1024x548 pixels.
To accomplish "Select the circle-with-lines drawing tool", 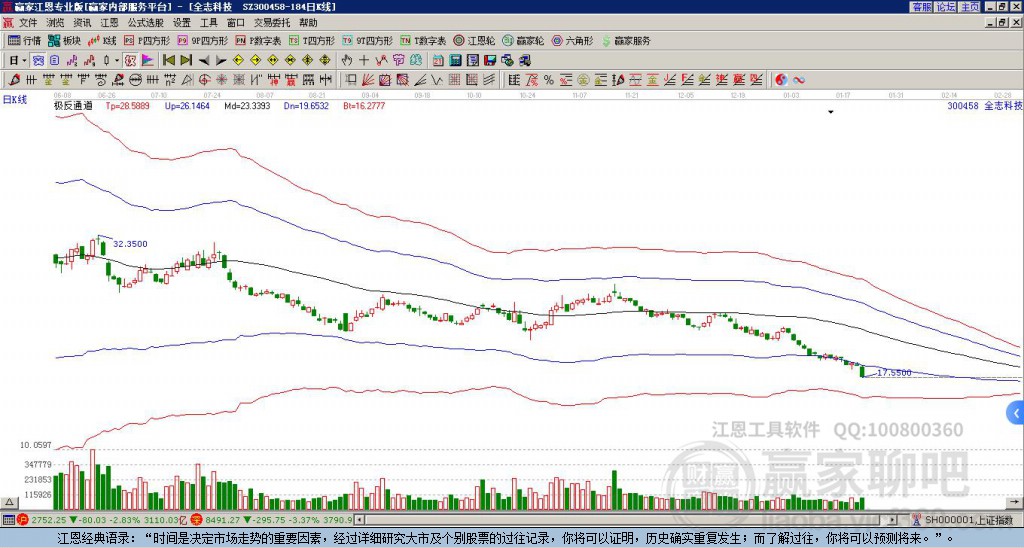I will [135, 80].
